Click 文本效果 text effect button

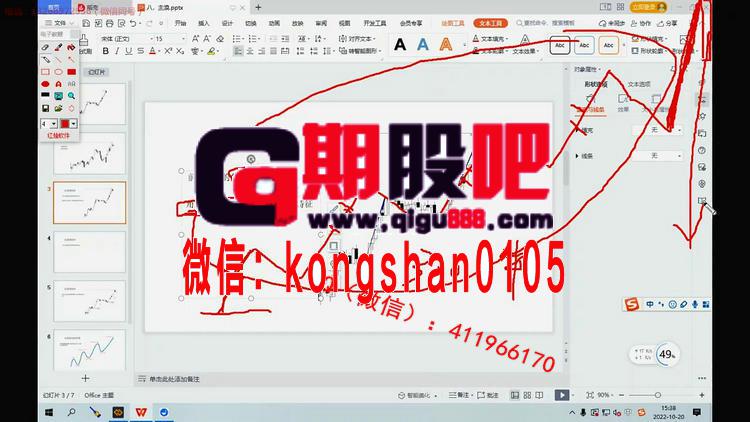(x=525, y=51)
